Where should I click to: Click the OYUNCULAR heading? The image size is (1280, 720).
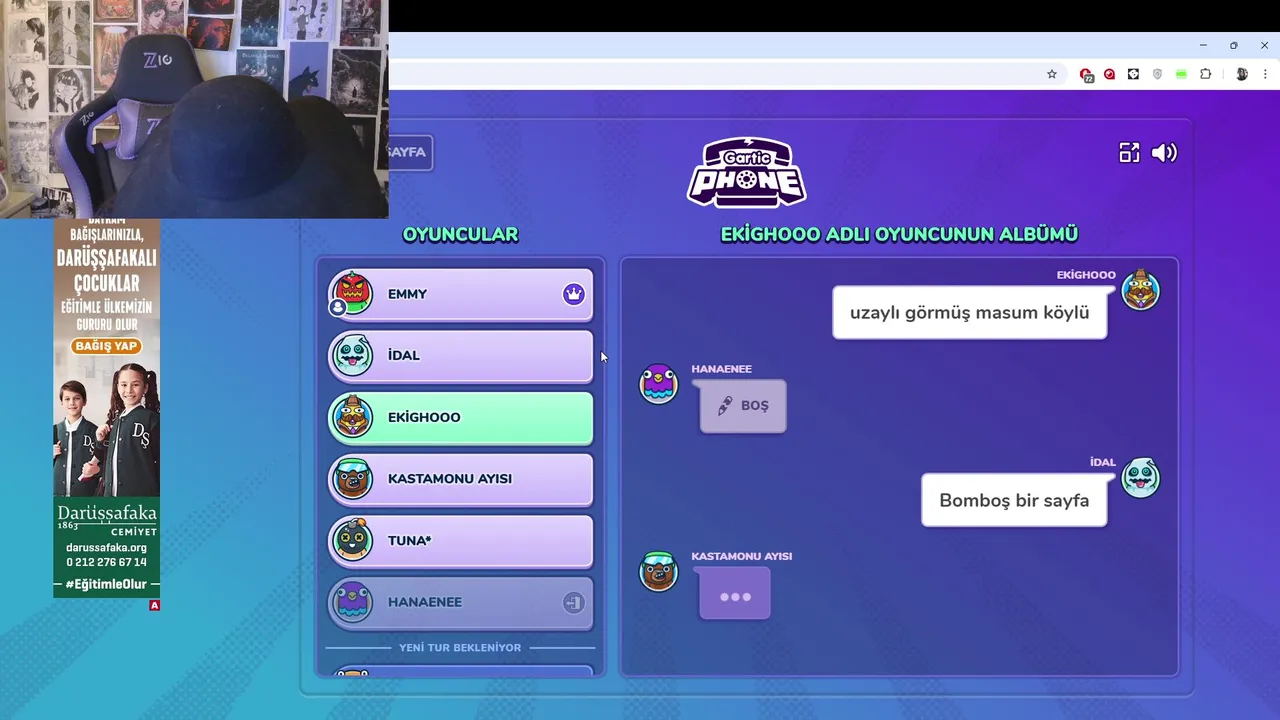(x=460, y=235)
